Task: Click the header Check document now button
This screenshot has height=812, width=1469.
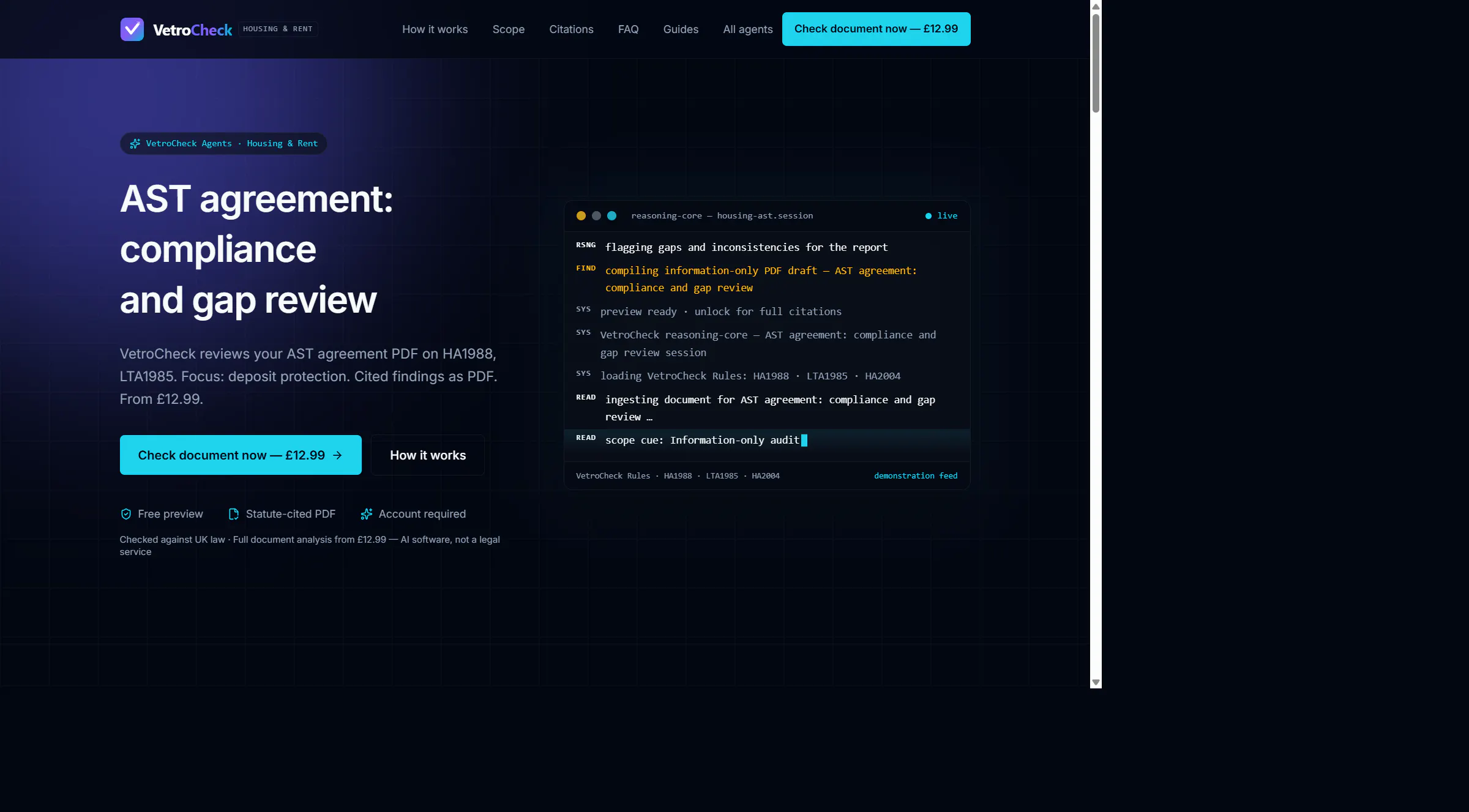Action: pos(877,29)
